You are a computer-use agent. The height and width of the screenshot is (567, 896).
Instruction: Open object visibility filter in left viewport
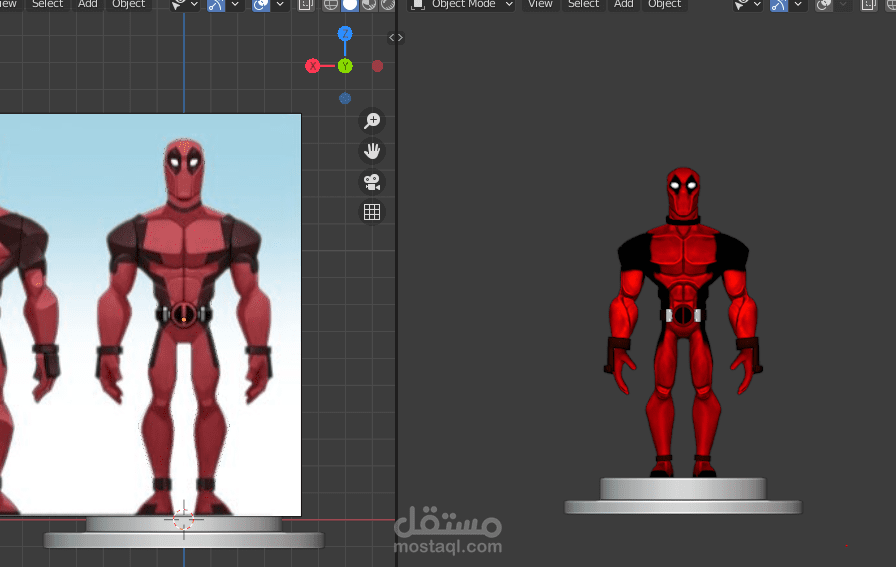click(185, 5)
